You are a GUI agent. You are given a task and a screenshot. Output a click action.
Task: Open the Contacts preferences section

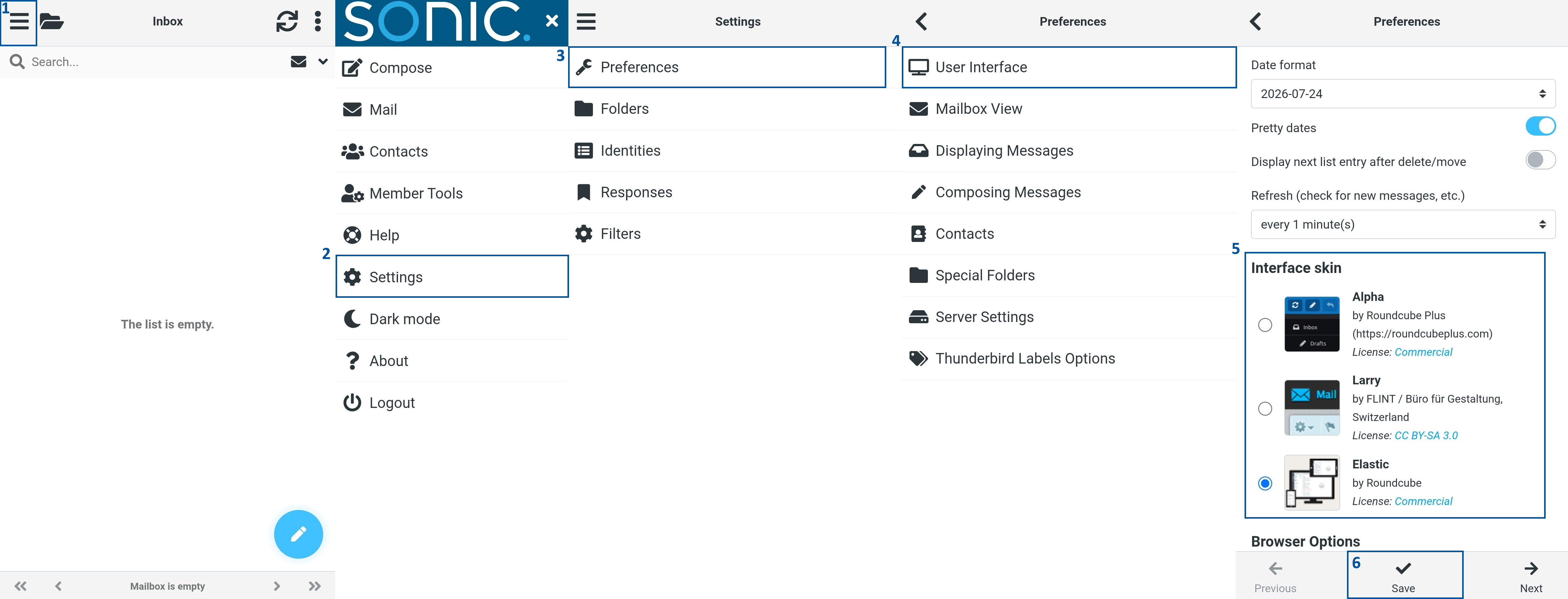[1069, 234]
